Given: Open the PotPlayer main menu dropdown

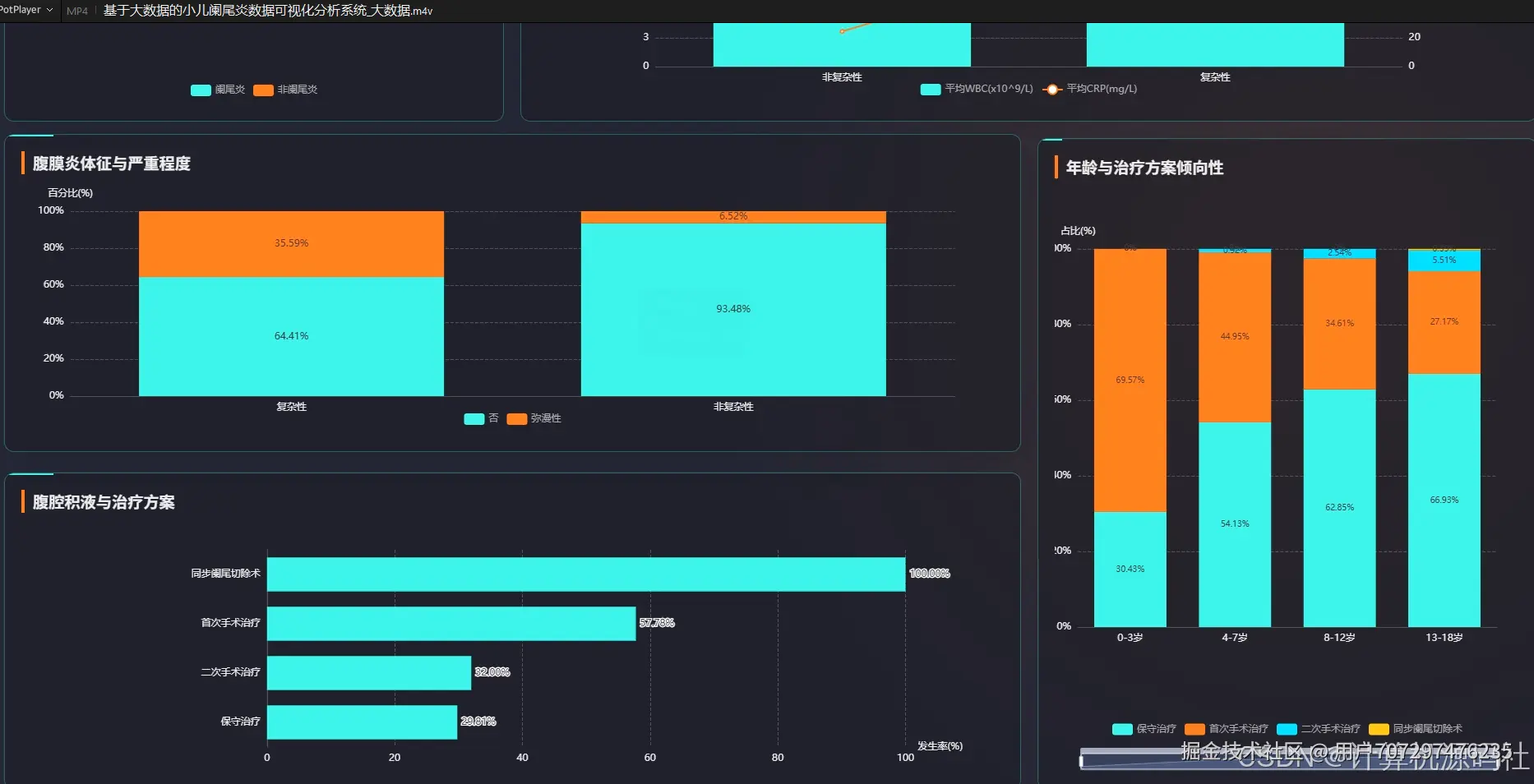Looking at the screenshot, I should tap(26, 10).
